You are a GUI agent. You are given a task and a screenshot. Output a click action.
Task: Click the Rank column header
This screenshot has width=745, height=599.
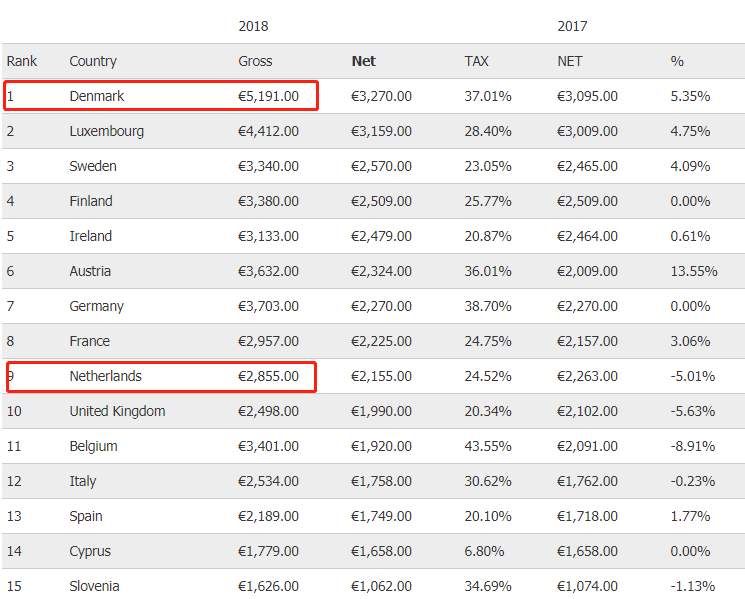(22, 61)
